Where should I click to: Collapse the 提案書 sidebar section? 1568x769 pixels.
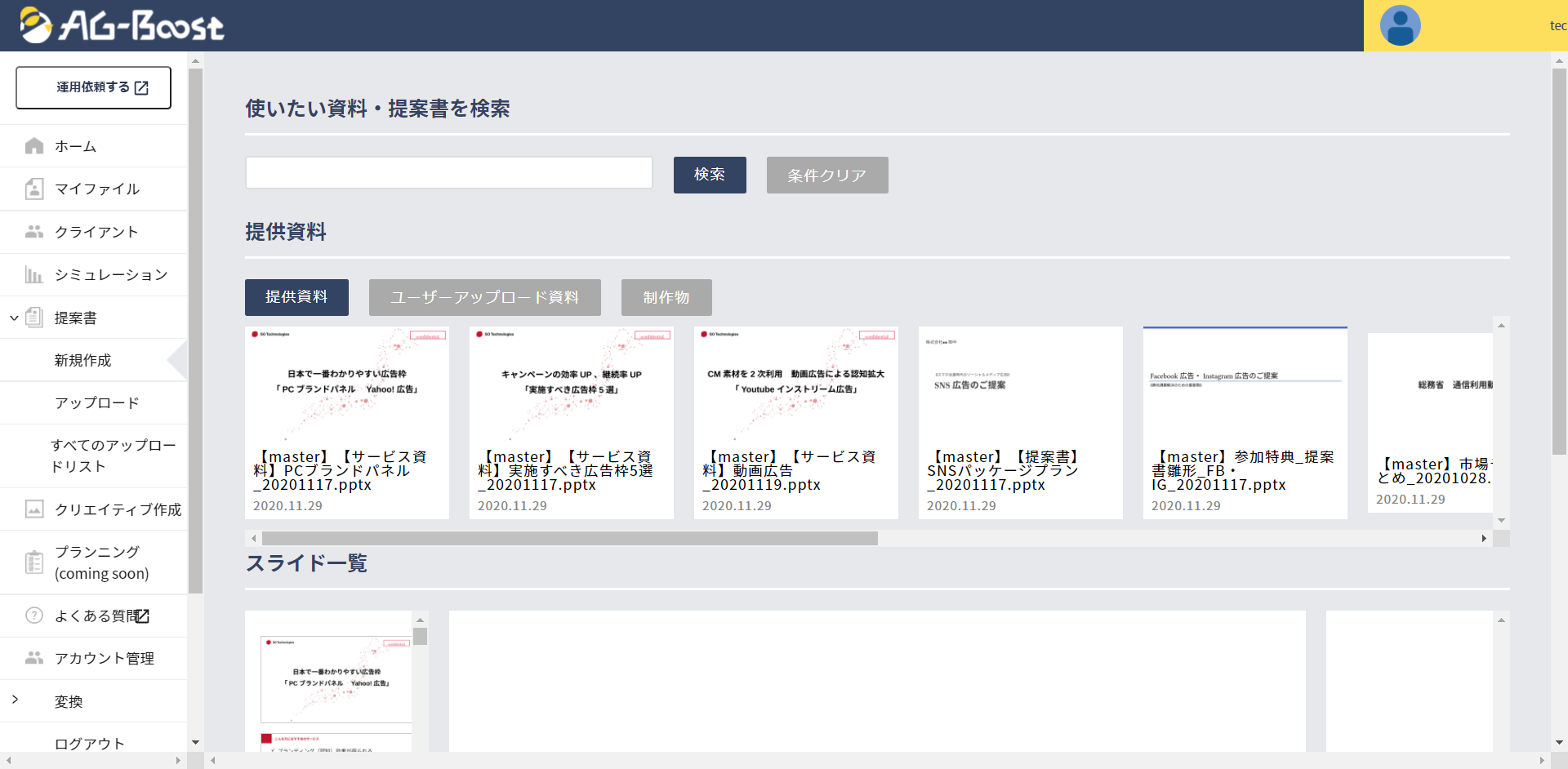[14, 318]
